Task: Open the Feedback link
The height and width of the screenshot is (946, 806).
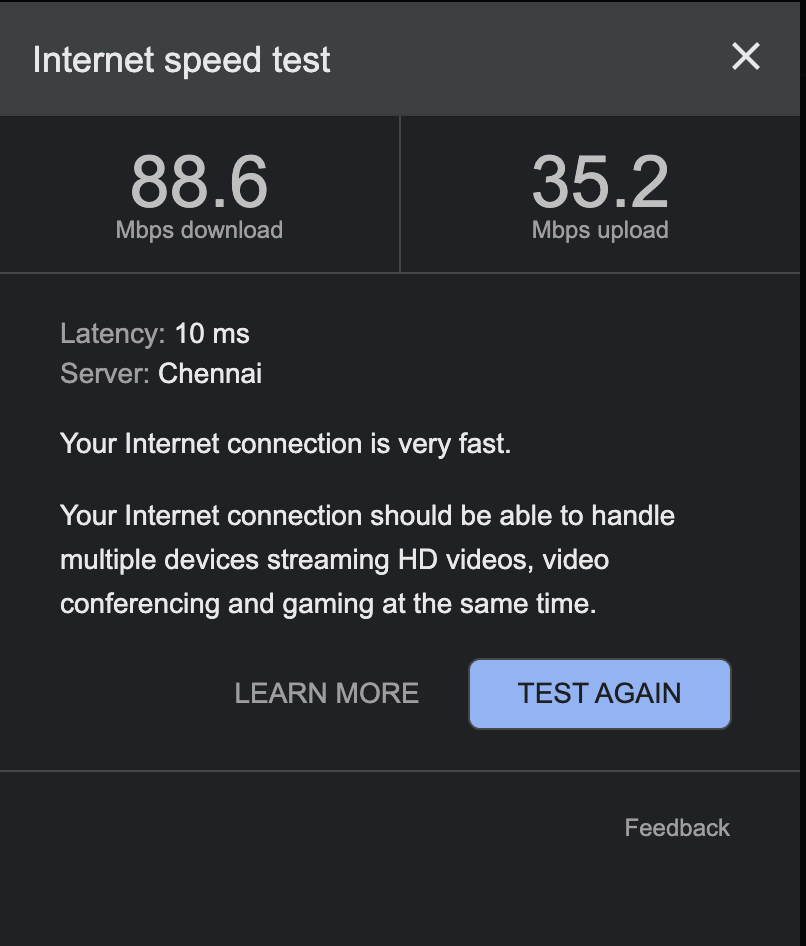Action: (x=677, y=828)
